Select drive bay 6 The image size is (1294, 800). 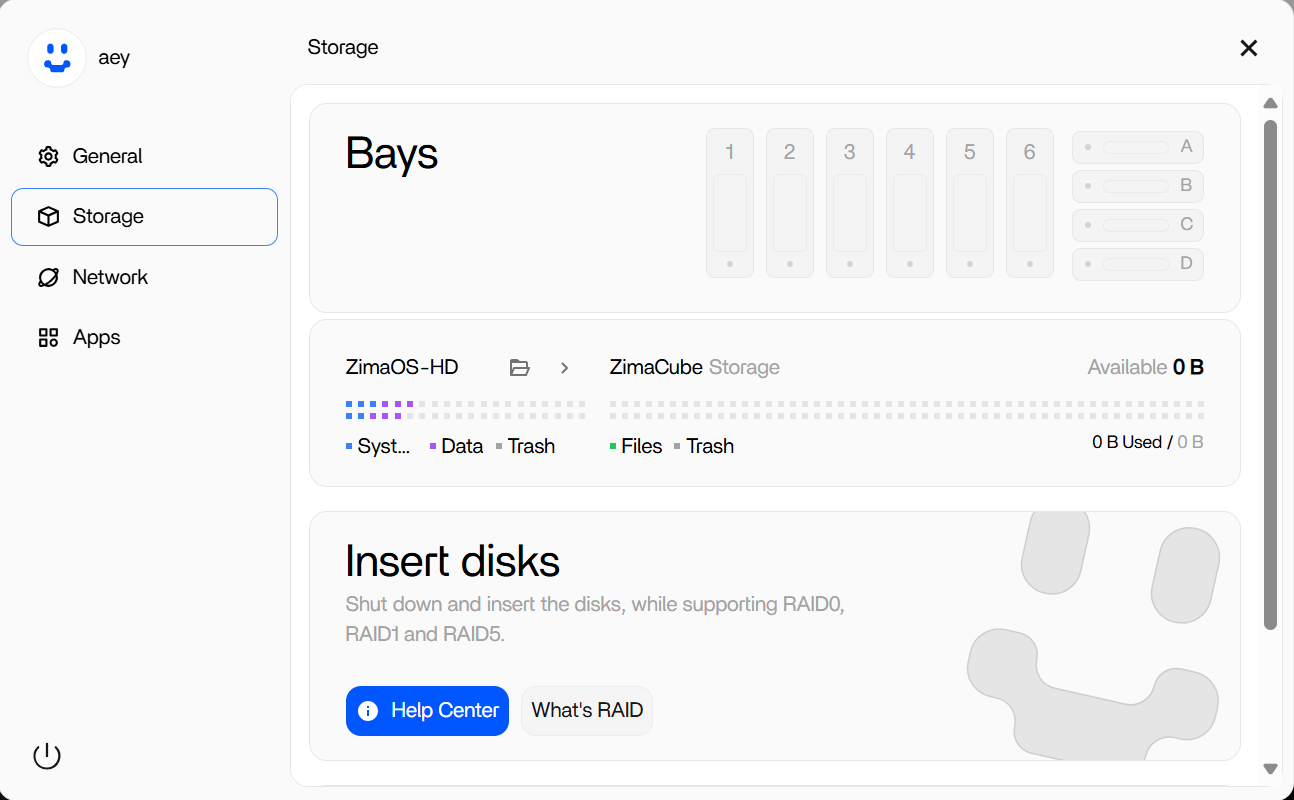point(1030,203)
